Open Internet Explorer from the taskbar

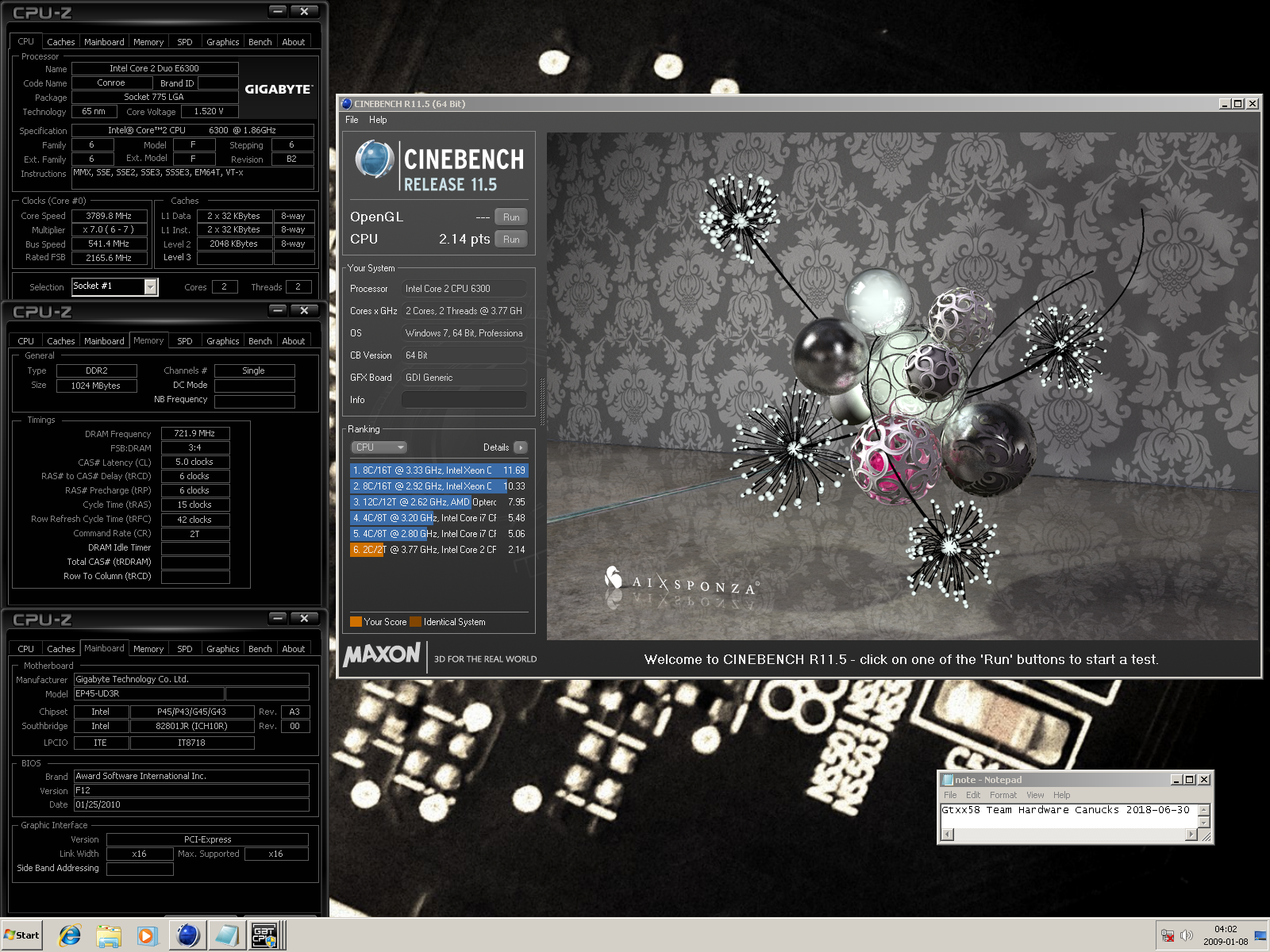click(69, 935)
